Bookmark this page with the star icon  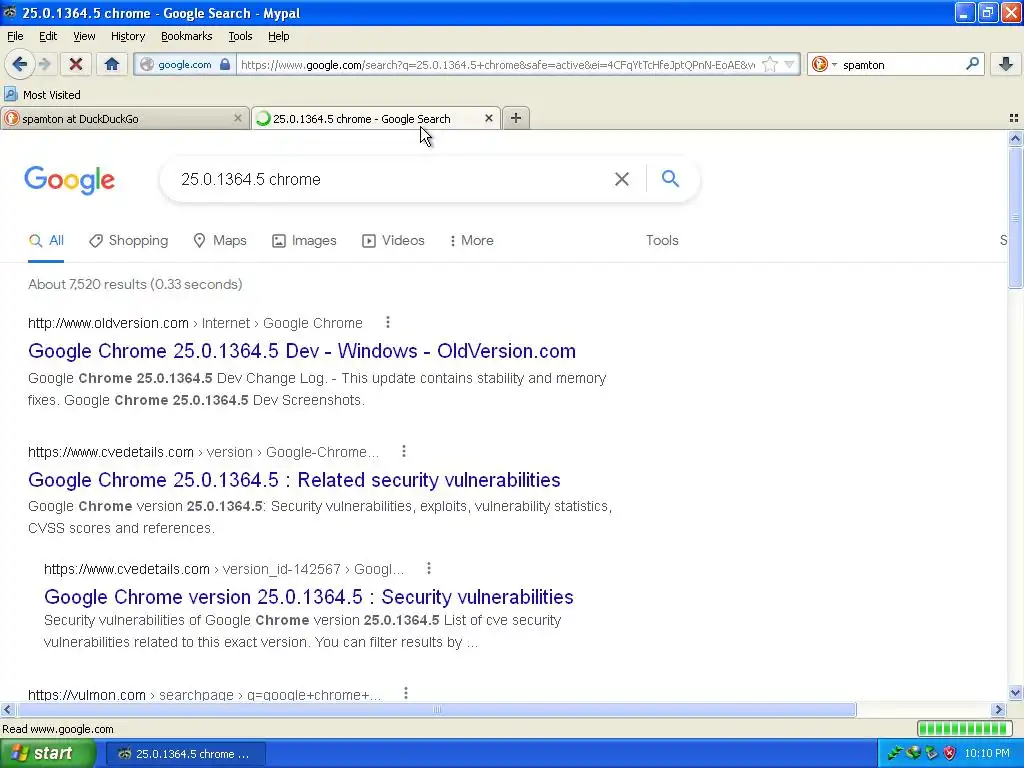(x=770, y=64)
